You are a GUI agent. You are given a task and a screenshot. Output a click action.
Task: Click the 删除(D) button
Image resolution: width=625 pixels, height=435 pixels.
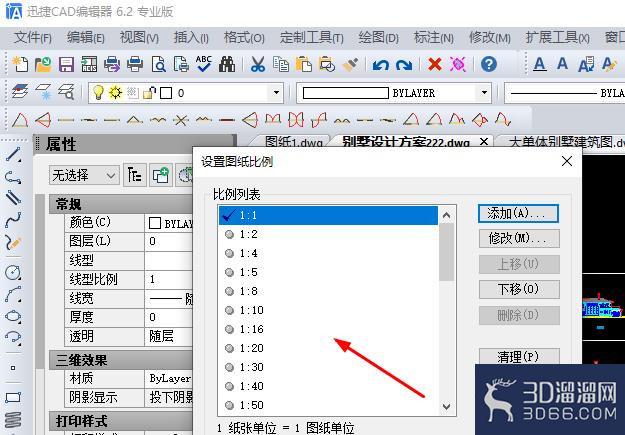coord(519,315)
